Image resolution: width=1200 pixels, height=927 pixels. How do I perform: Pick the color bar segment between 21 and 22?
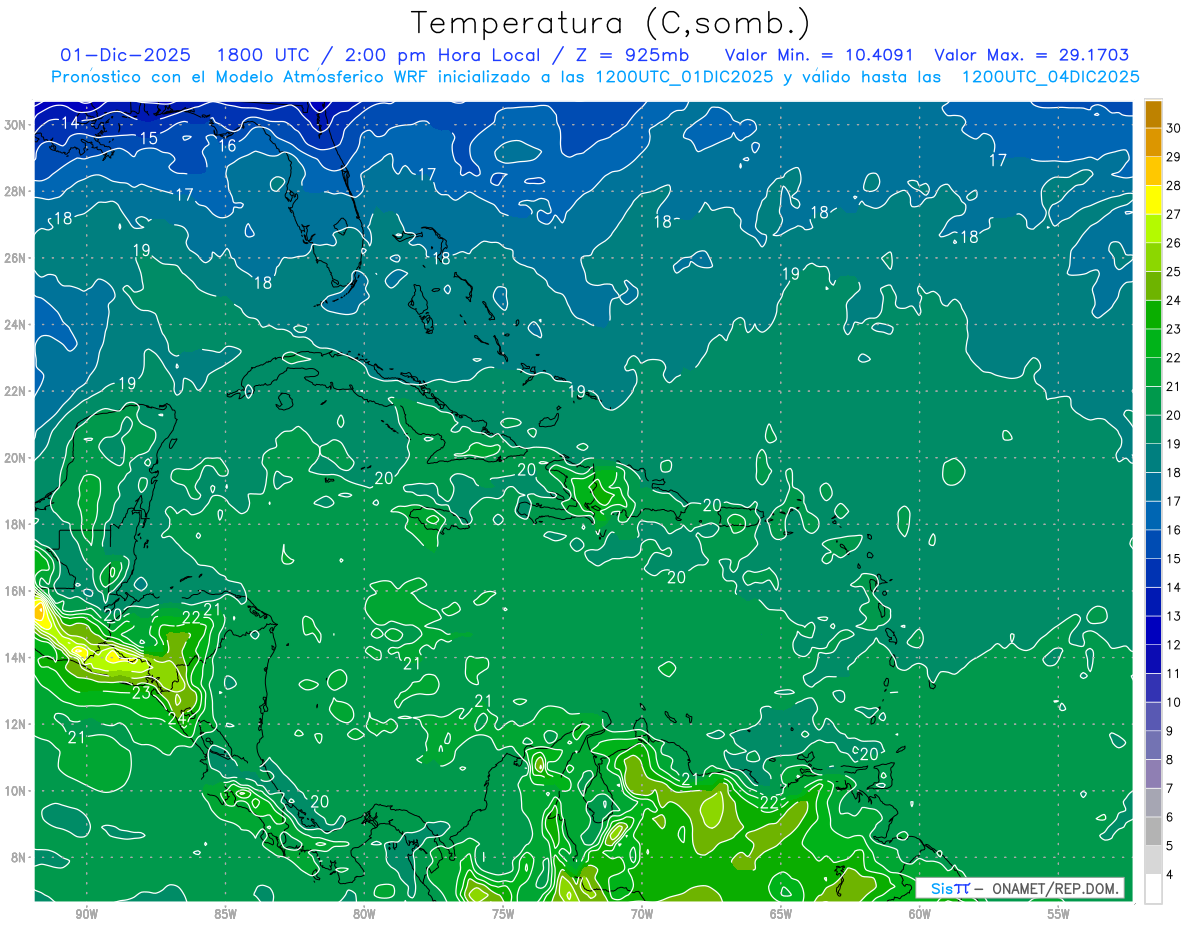(1153, 372)
